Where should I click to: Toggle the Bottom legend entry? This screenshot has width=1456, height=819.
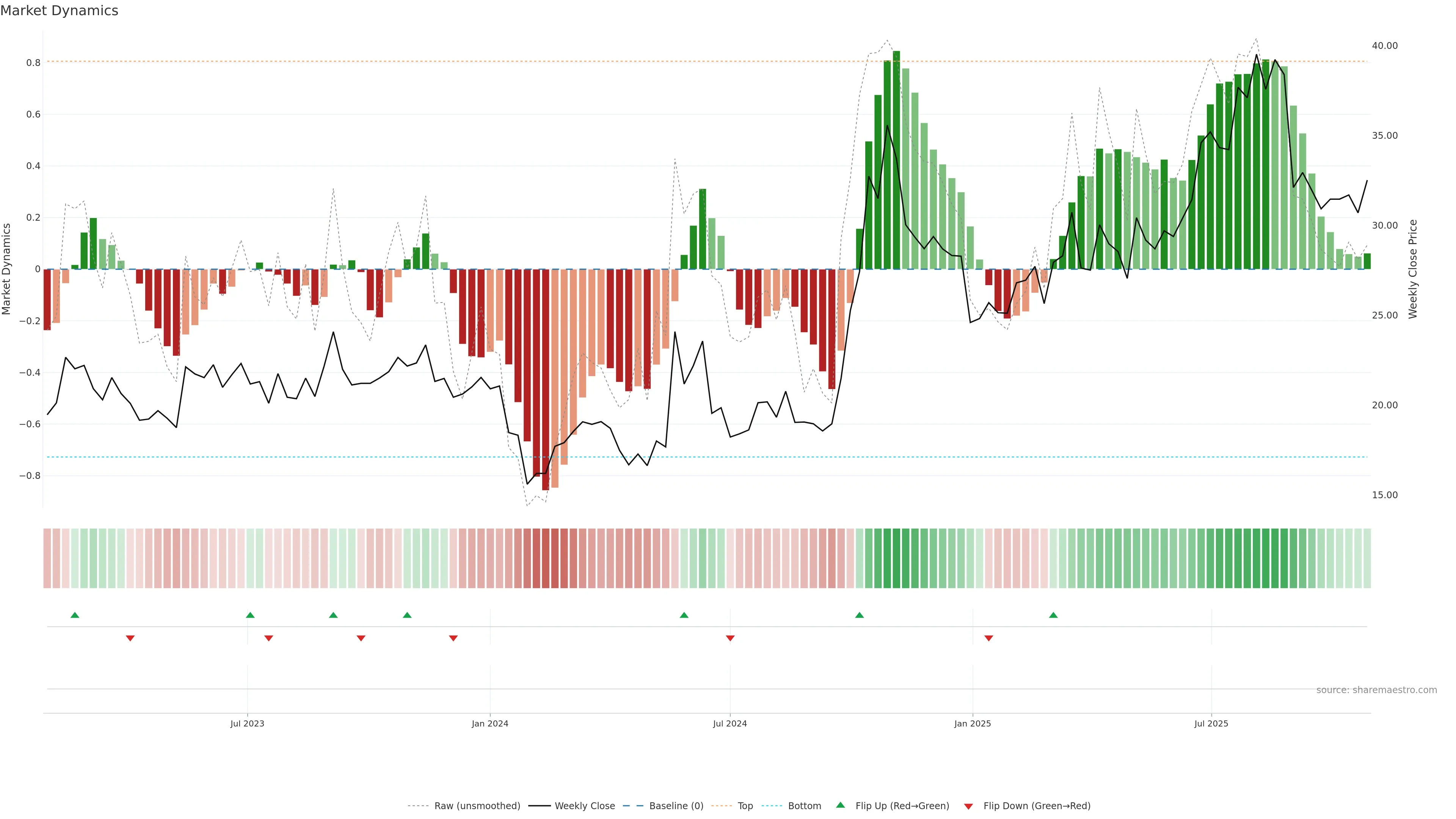[x=804, y=806]
